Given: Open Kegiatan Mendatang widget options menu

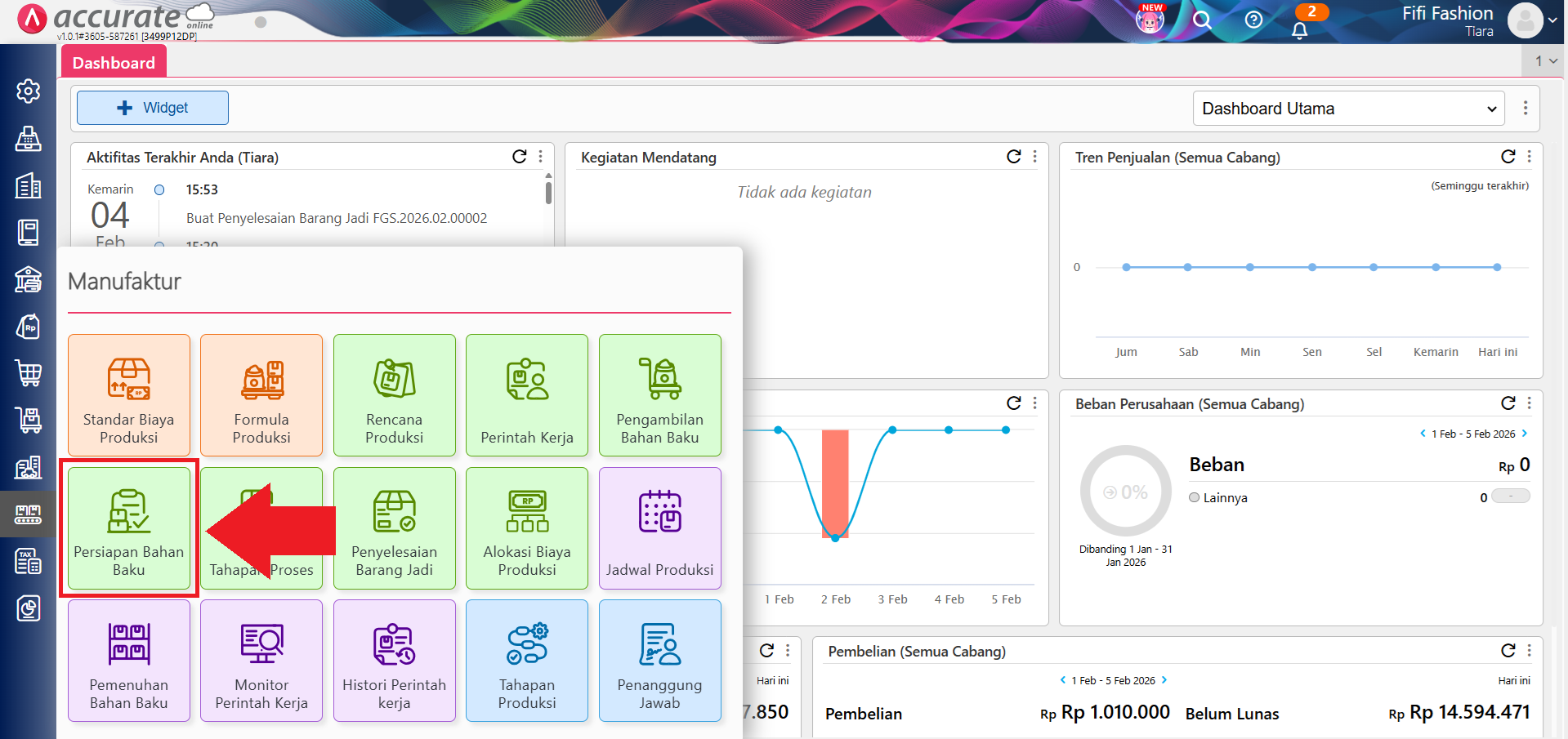Looking at the screenshot, I should (1035, 157).
